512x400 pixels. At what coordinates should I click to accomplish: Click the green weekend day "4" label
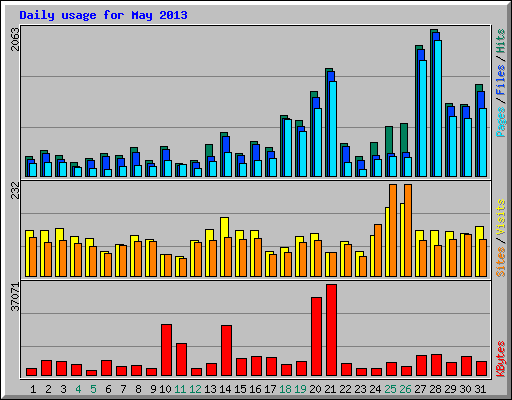(x=78, y=389)
